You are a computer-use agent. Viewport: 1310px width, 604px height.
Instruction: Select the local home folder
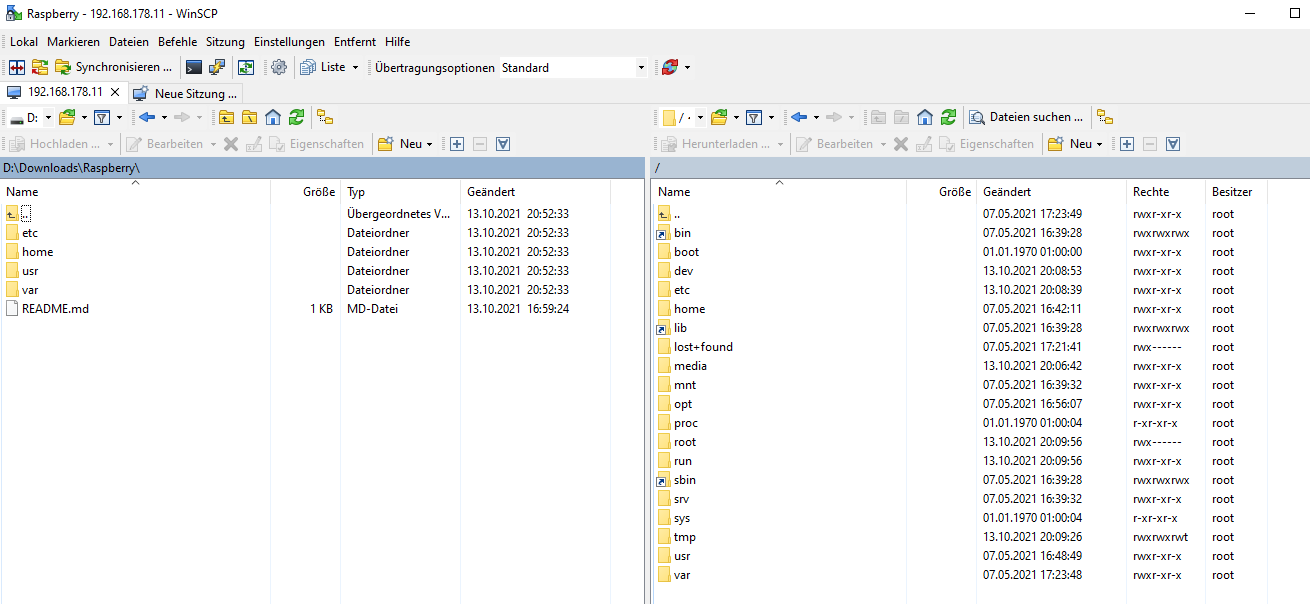(37, 252)
